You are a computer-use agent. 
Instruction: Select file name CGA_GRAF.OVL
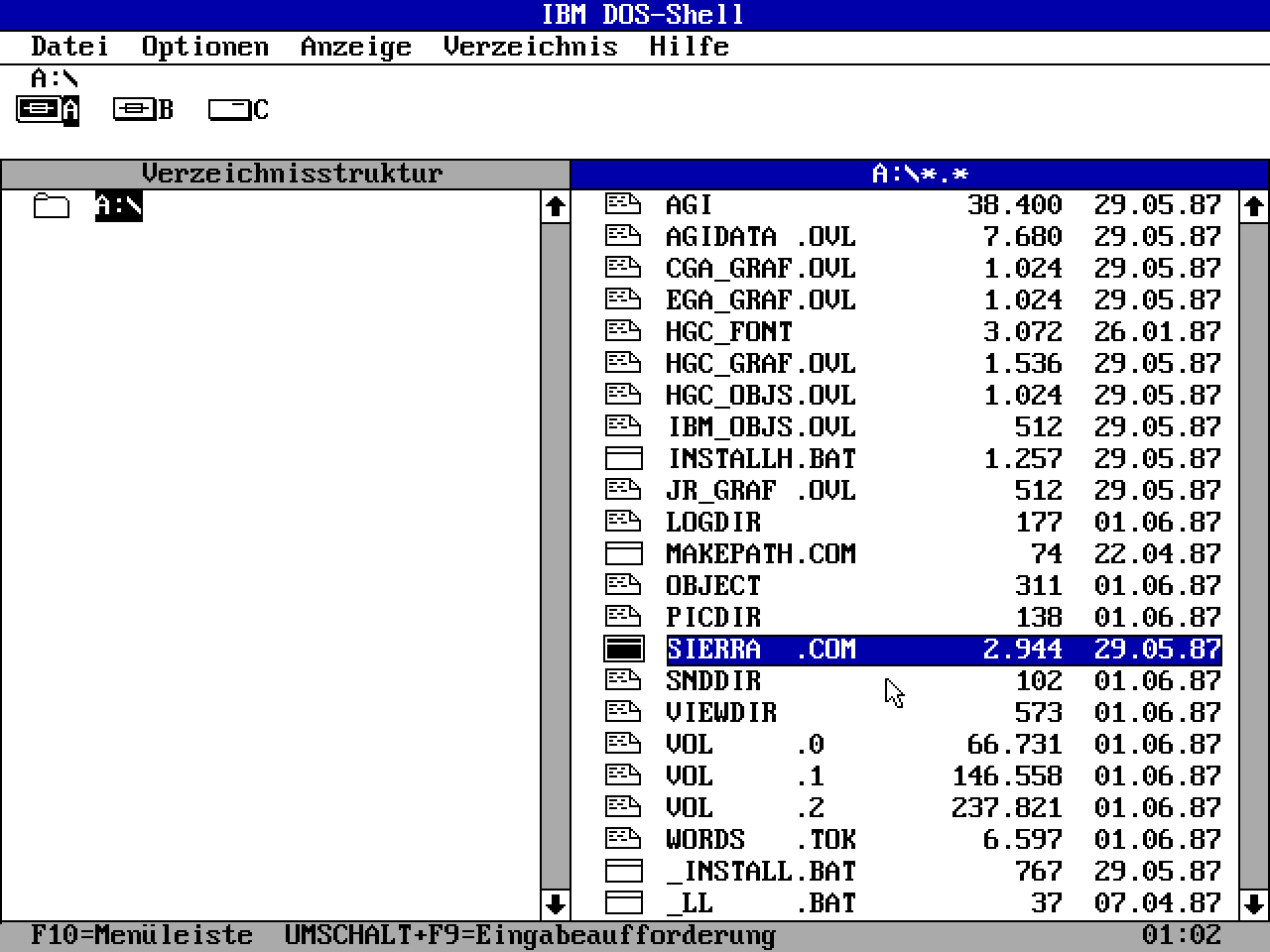pyautogui.click(x=760, y=268)
